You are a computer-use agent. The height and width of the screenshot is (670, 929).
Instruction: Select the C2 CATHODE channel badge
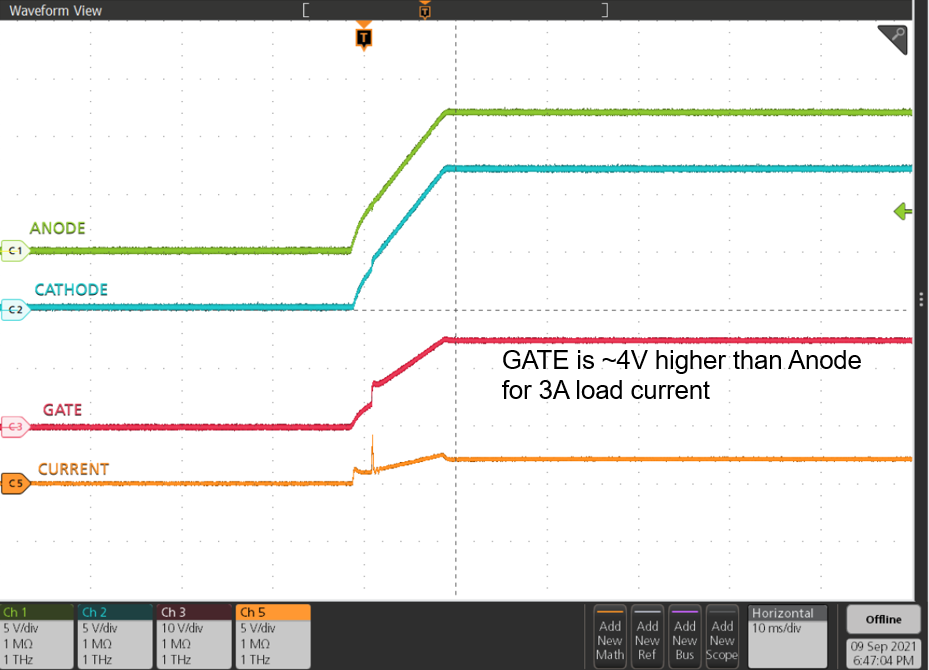click(14, 310)
